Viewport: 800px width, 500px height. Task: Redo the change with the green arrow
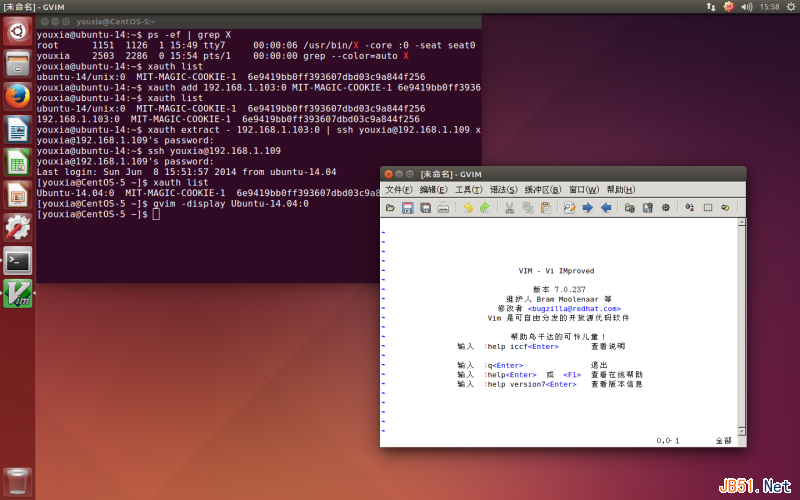coord(485,208)
